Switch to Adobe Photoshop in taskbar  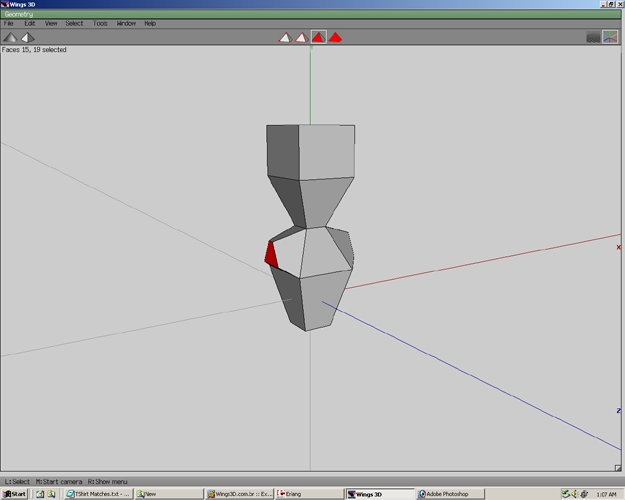[450, 494]
